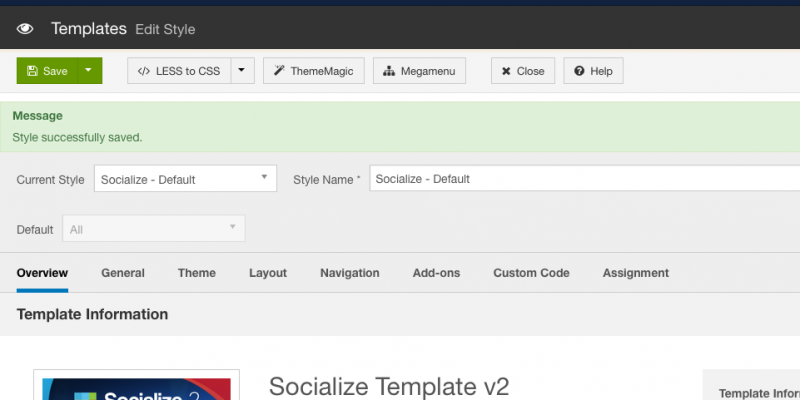
Task: Open the Default language dropdown
Action: (x=154, y=229)
